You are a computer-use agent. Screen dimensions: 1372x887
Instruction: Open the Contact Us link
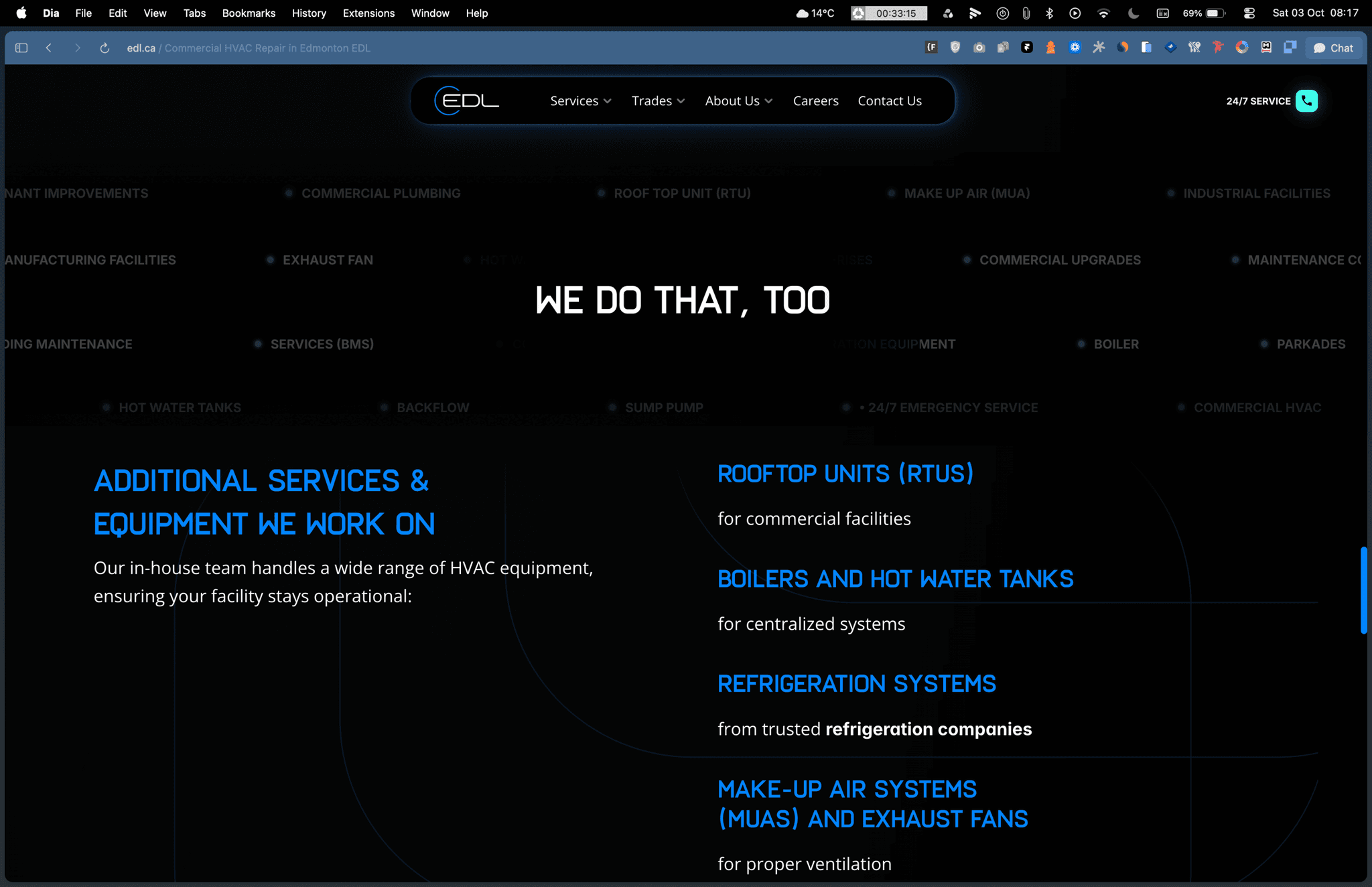tap(890, 101)
